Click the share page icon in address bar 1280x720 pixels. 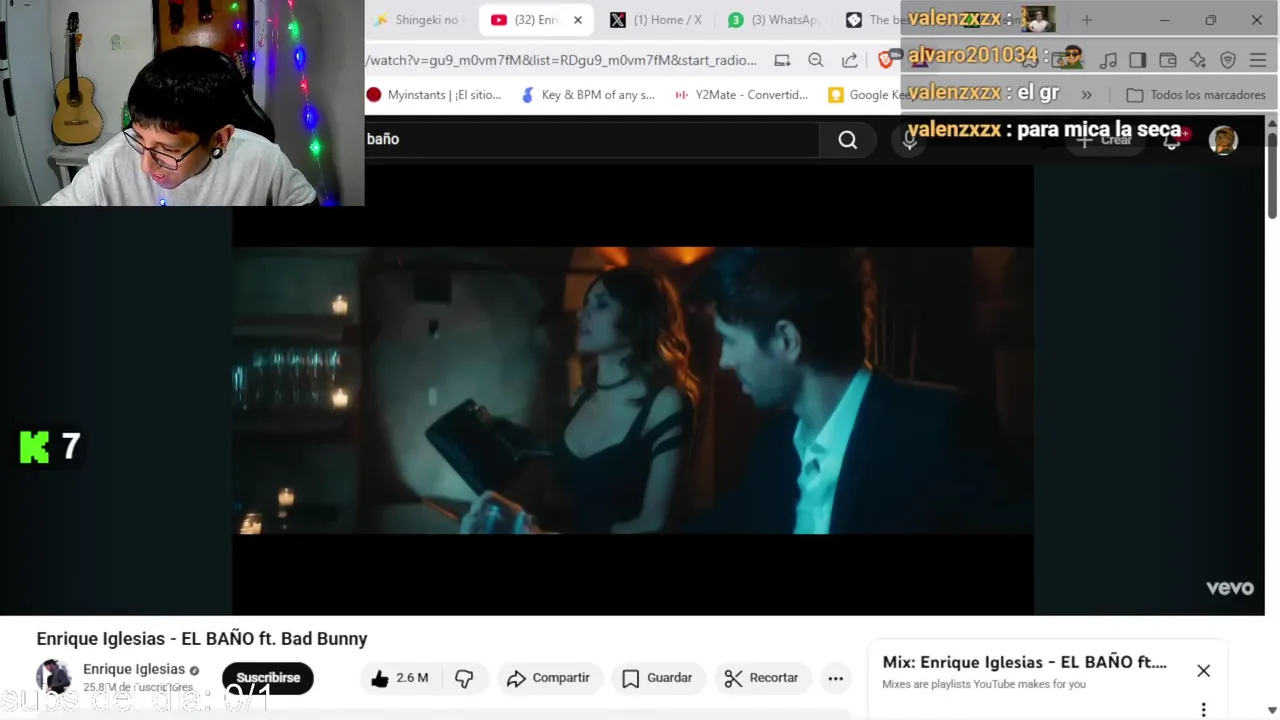[849, 60]
